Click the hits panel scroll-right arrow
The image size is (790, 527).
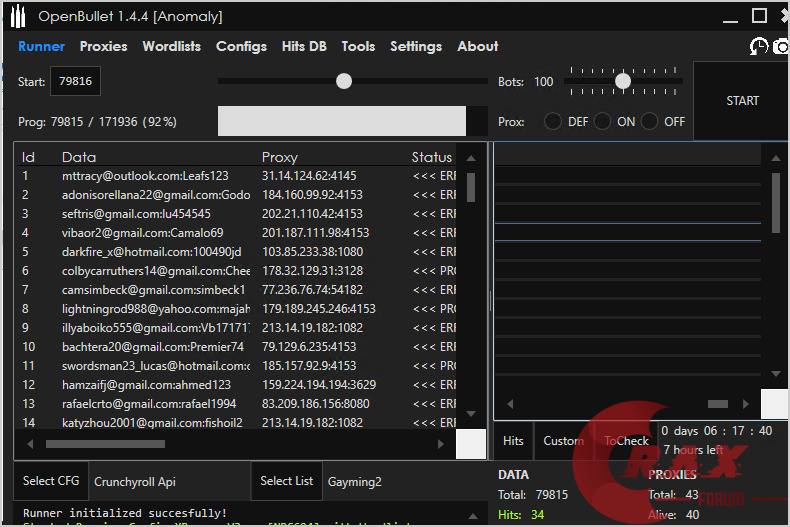point(746,404)
